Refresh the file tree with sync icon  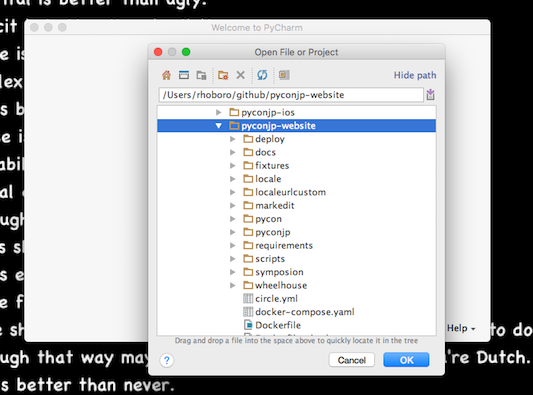tap(262, 75)
